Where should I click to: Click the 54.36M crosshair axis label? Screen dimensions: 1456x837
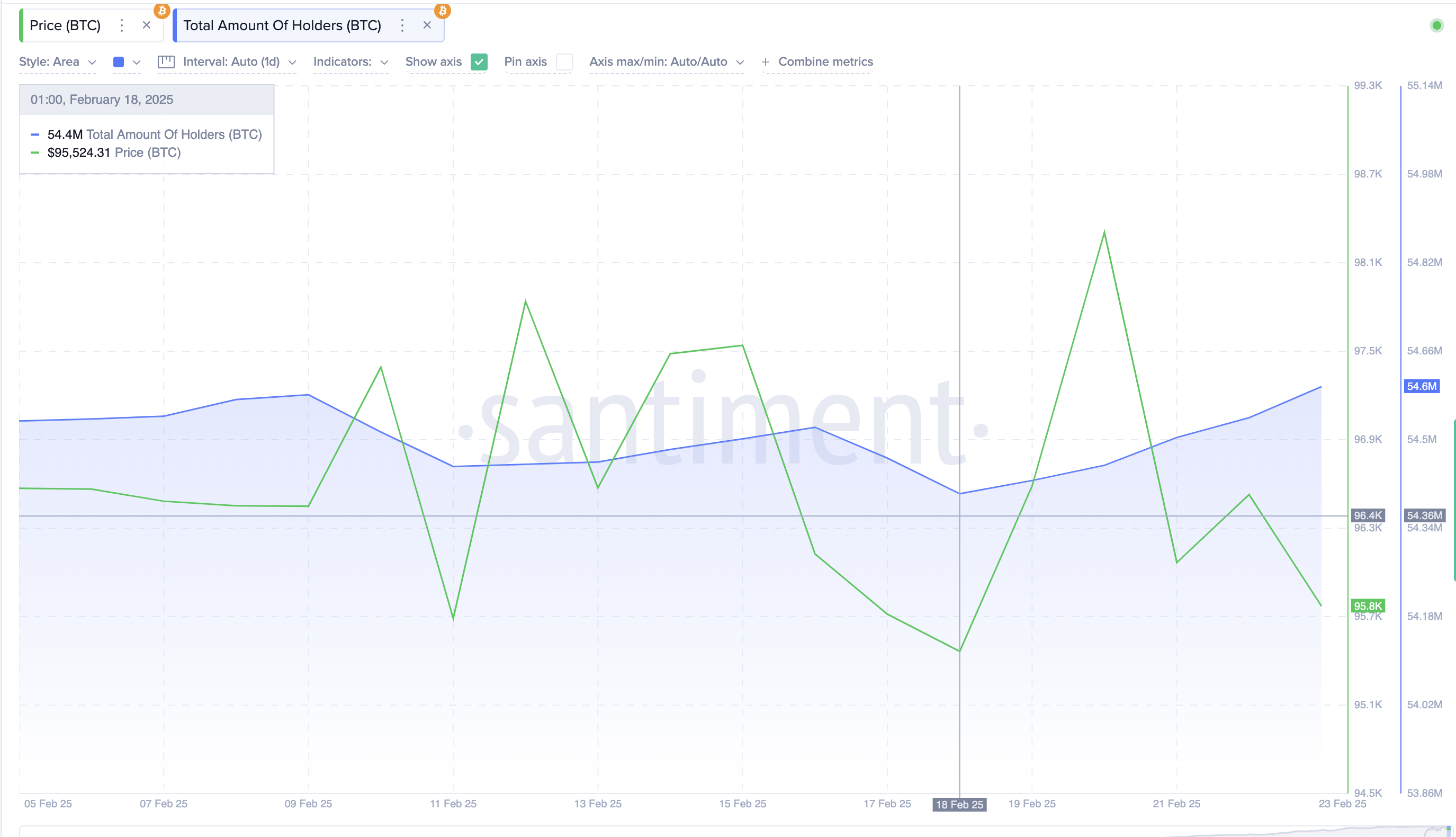point(1424,515)
